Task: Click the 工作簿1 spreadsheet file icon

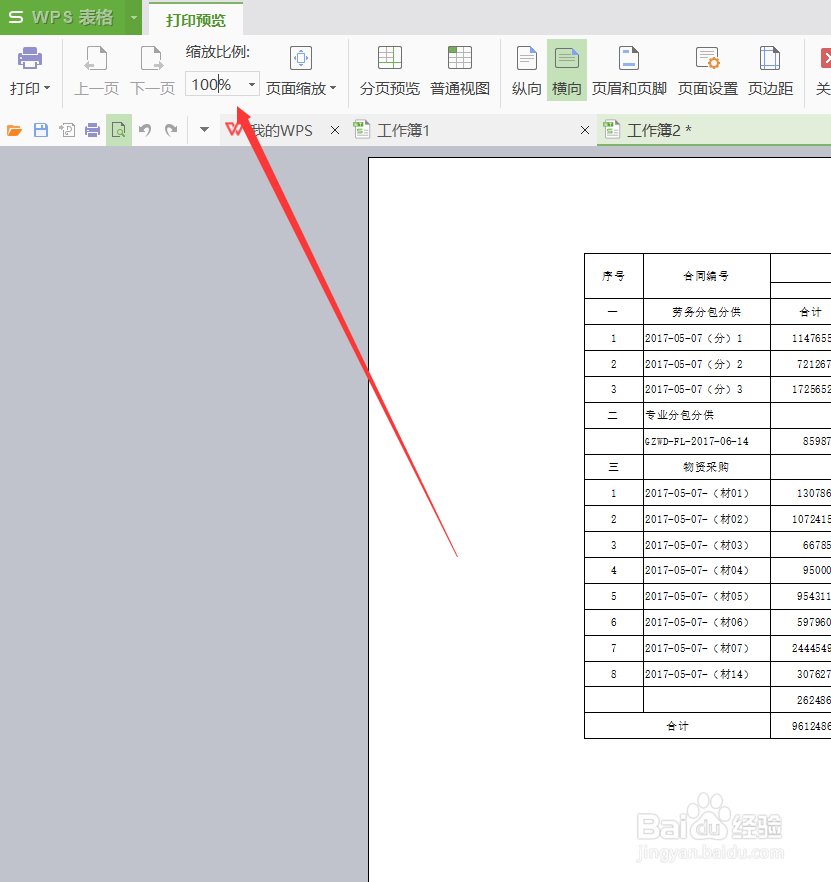Action: (x=361, y=130)
